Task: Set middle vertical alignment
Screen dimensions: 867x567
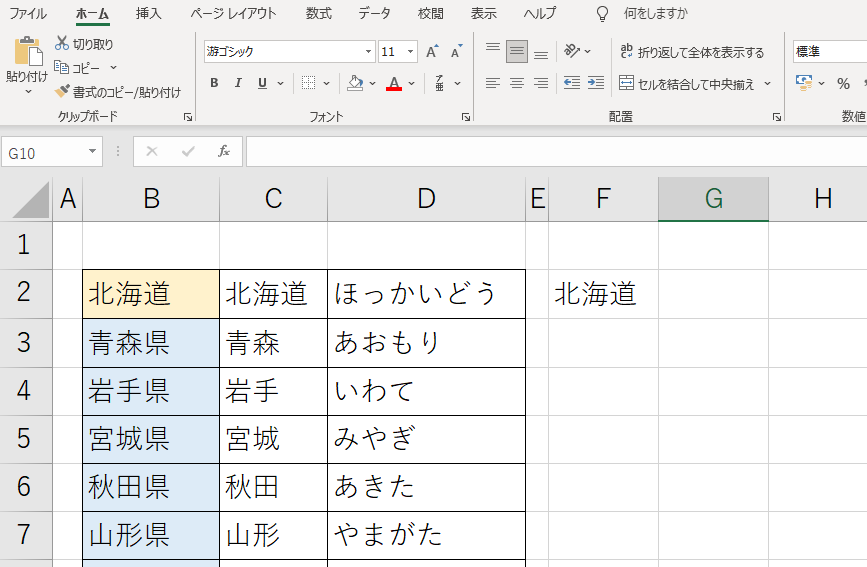Action: 516,51
